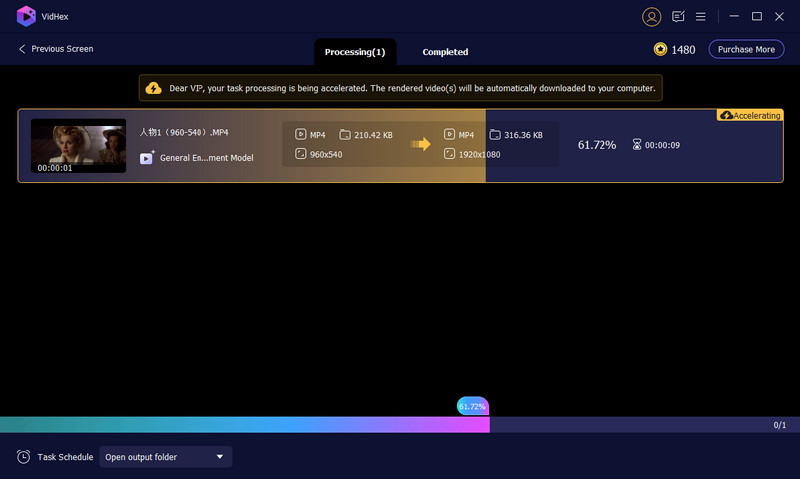The image size is (800, 479).
Task: Click the arrow between source and output
Action: tap(420, 144)
